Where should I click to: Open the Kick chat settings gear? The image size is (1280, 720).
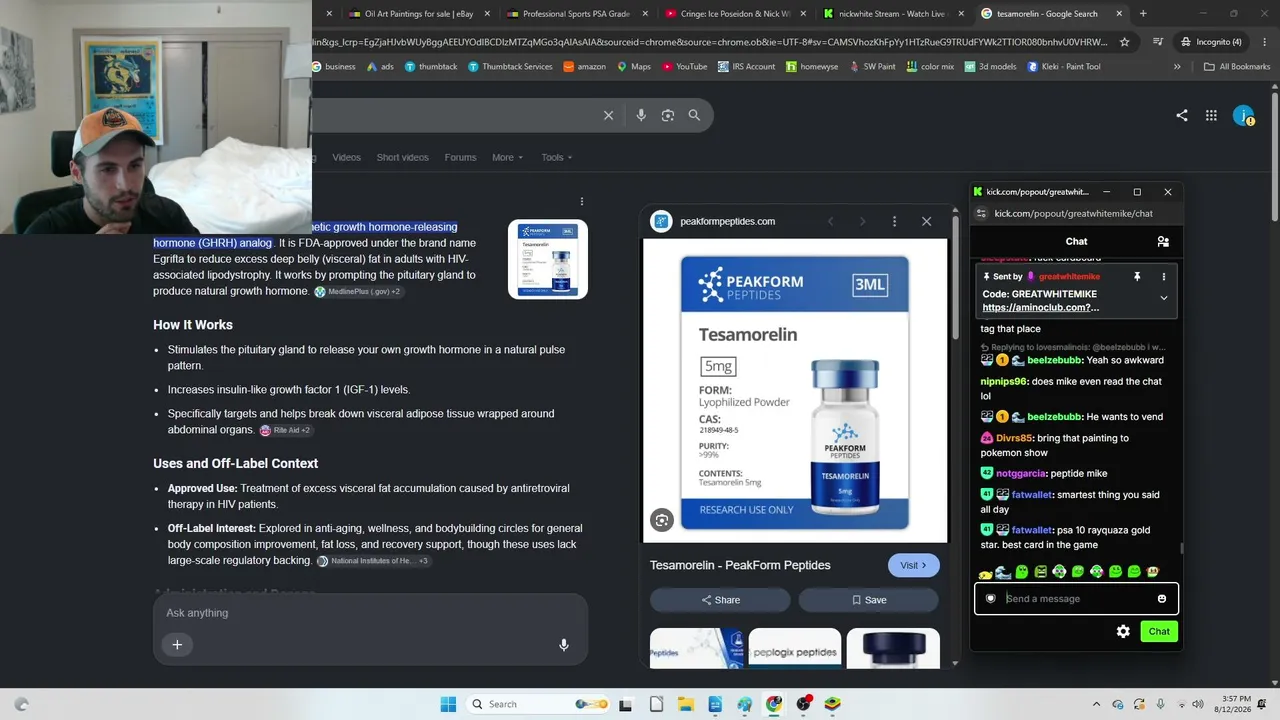pyautogui.click(x=1123, y=631)
